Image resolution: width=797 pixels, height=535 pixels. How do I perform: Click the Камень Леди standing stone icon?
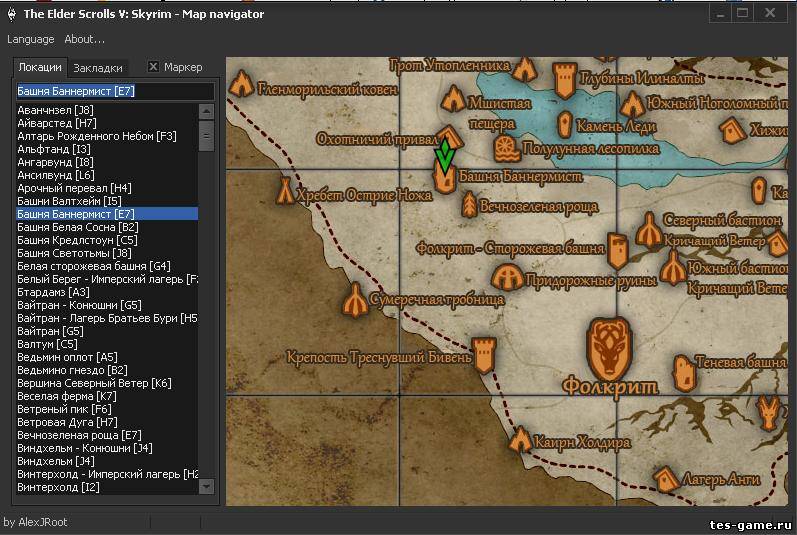tap(564, 124)
